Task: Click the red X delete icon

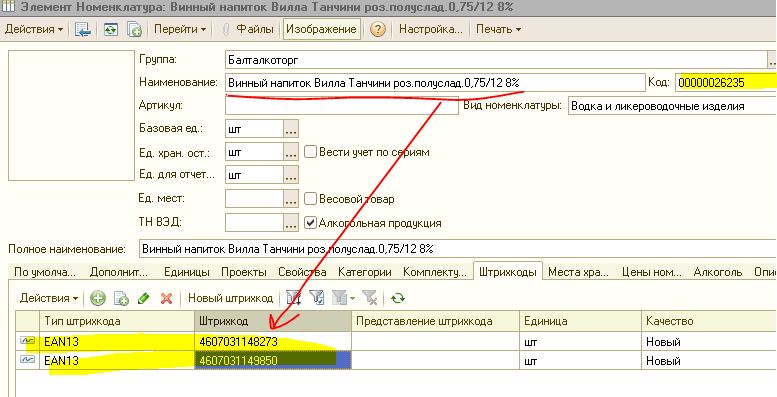Action: (166, 298)
